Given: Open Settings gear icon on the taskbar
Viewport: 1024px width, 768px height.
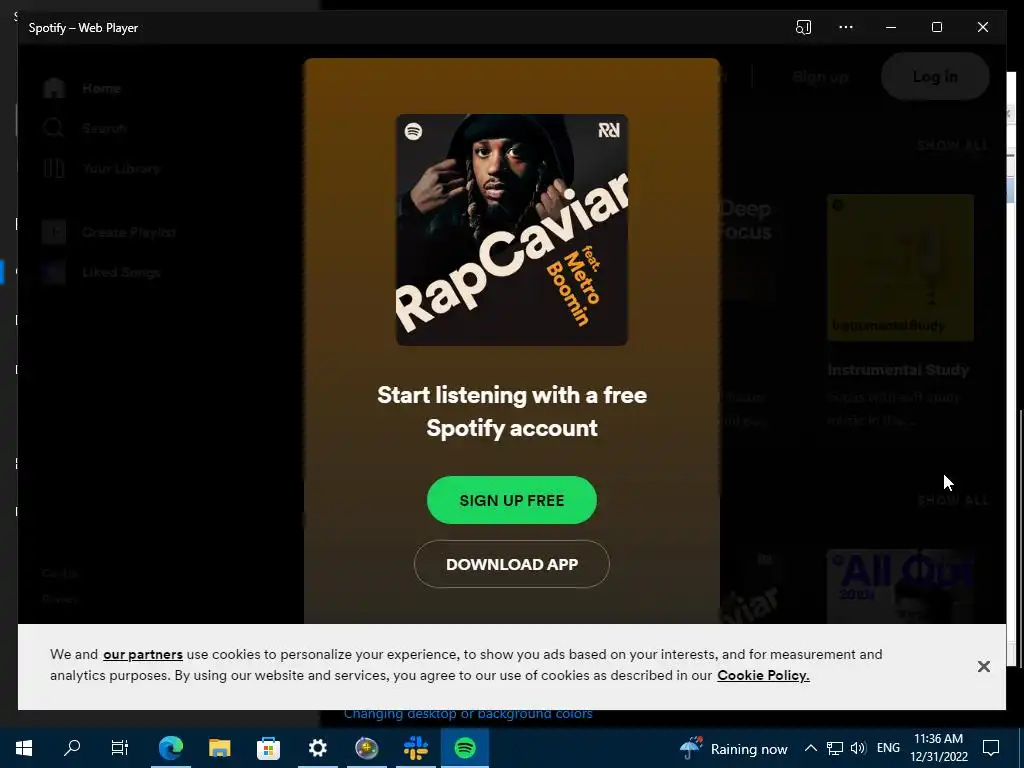Looking at the screenshot, I should coord(317,748).
